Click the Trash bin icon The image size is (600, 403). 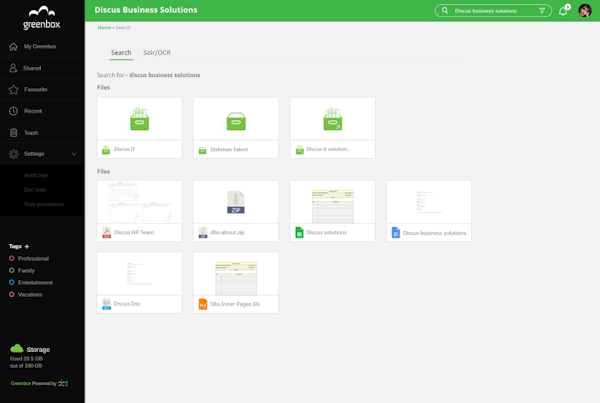(13, 132)
